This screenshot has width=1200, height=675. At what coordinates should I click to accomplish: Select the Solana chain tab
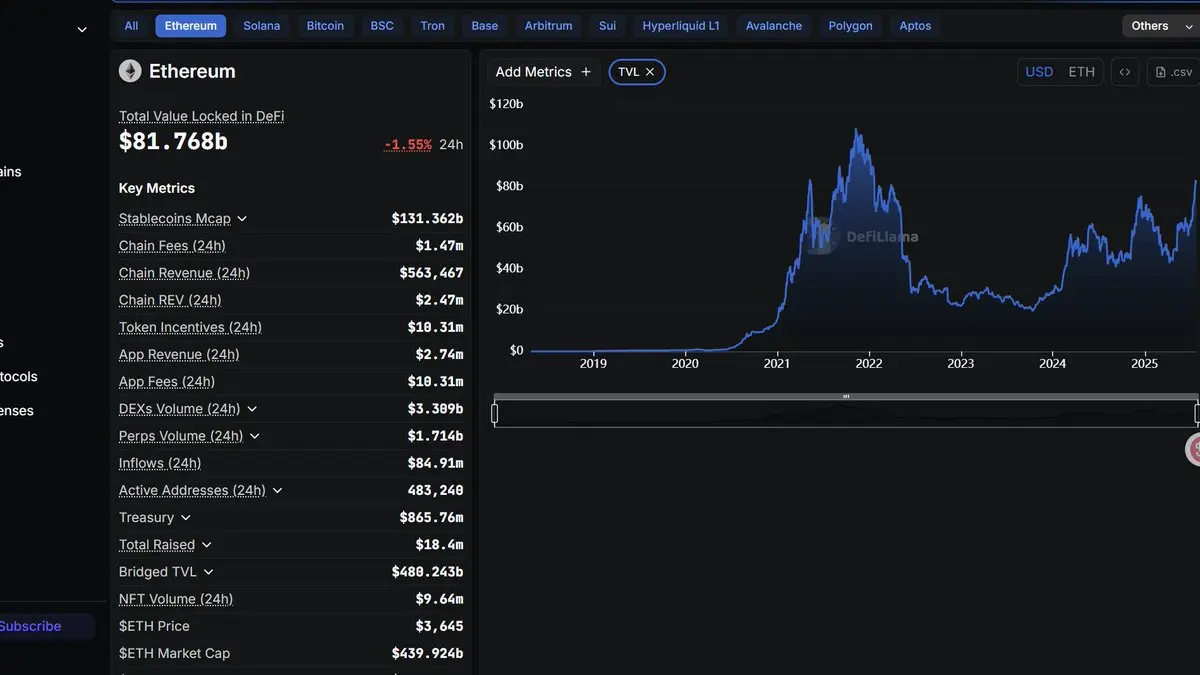pos(262,26)
